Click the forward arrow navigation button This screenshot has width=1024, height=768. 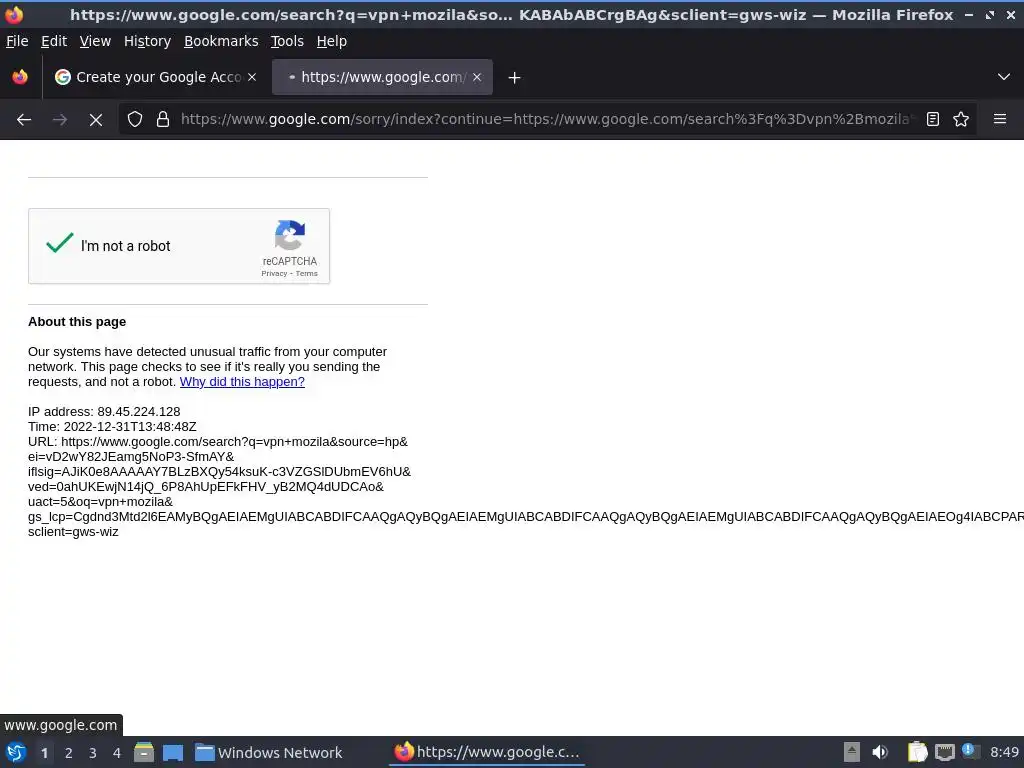pos(60,120)
